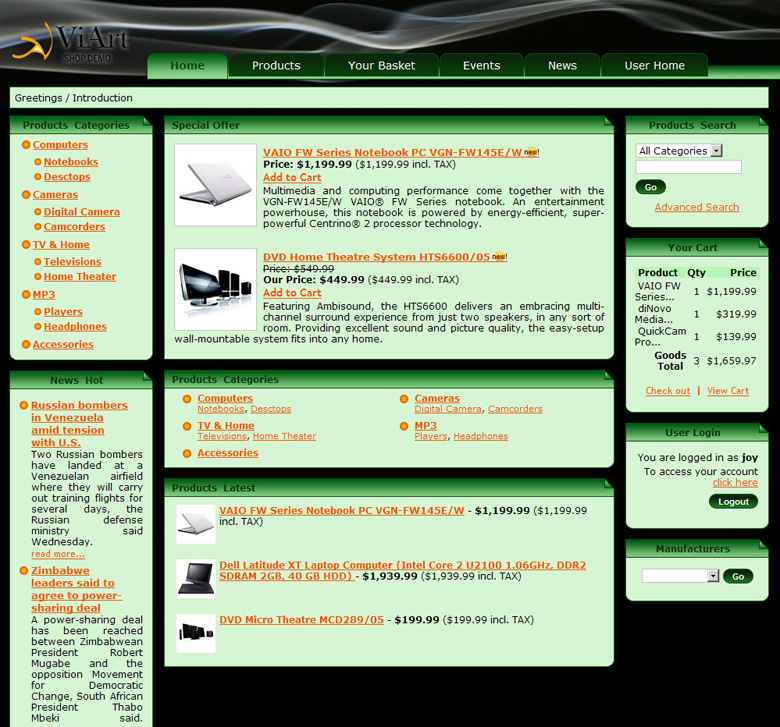Open the Products tab
This screenshot has width=780, height=727.
[276, 66]
